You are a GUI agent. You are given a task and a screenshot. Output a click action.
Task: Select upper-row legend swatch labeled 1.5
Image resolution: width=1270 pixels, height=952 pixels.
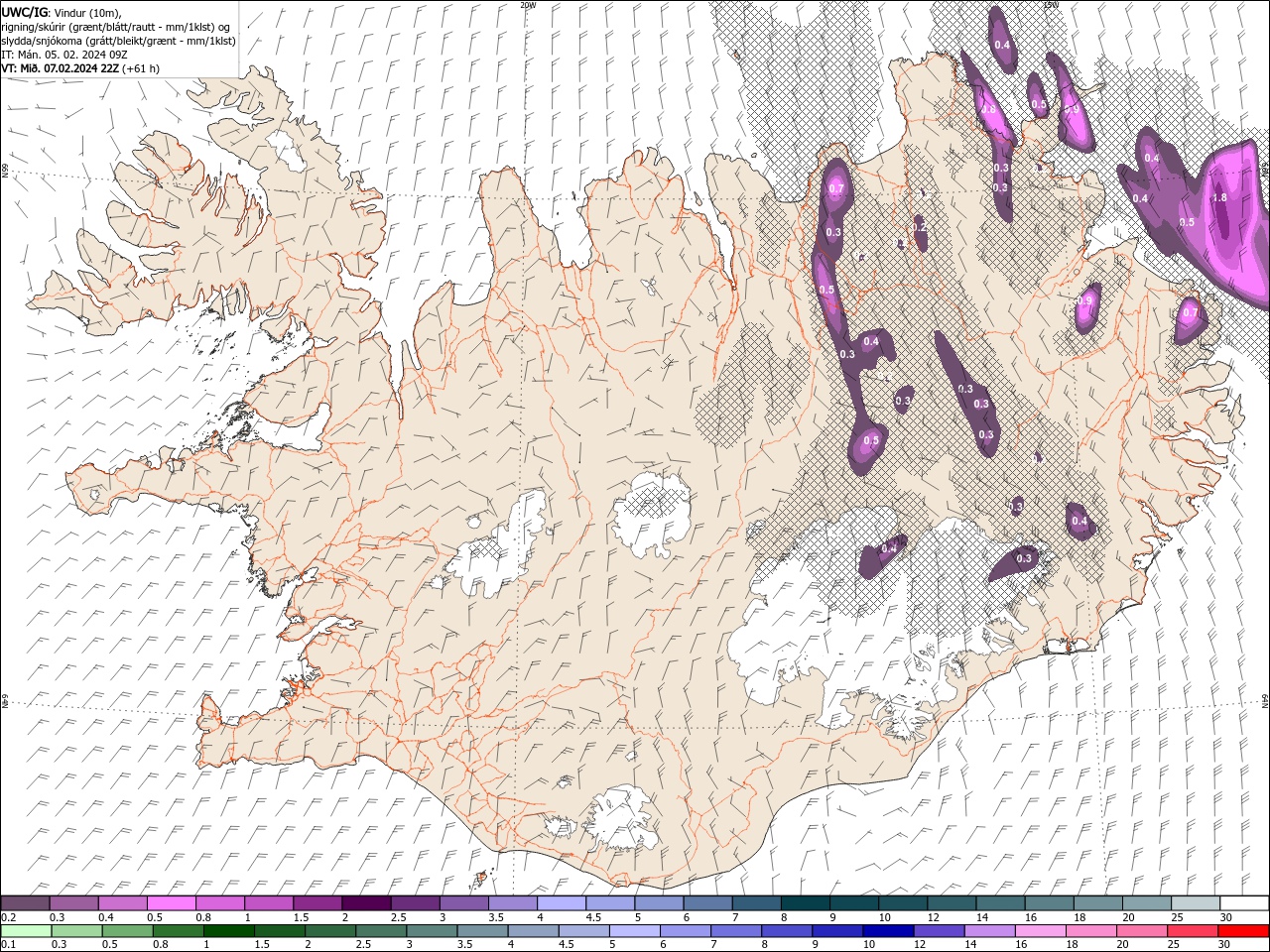317,903
